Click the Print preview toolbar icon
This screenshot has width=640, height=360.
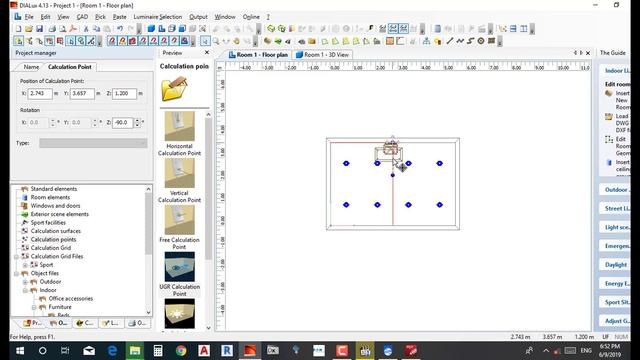click(62, 29)
